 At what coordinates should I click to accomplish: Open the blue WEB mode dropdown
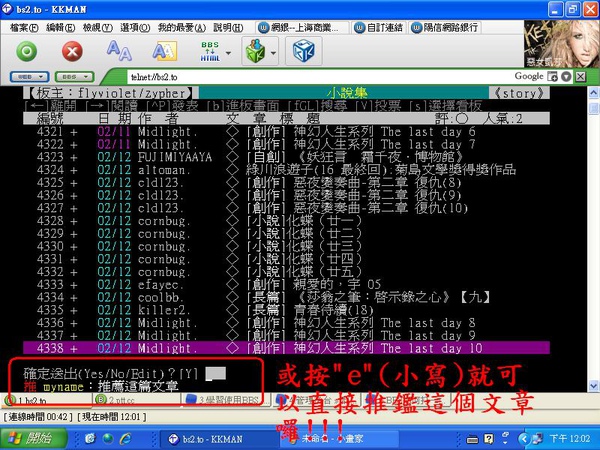click(x=29, y=77)
